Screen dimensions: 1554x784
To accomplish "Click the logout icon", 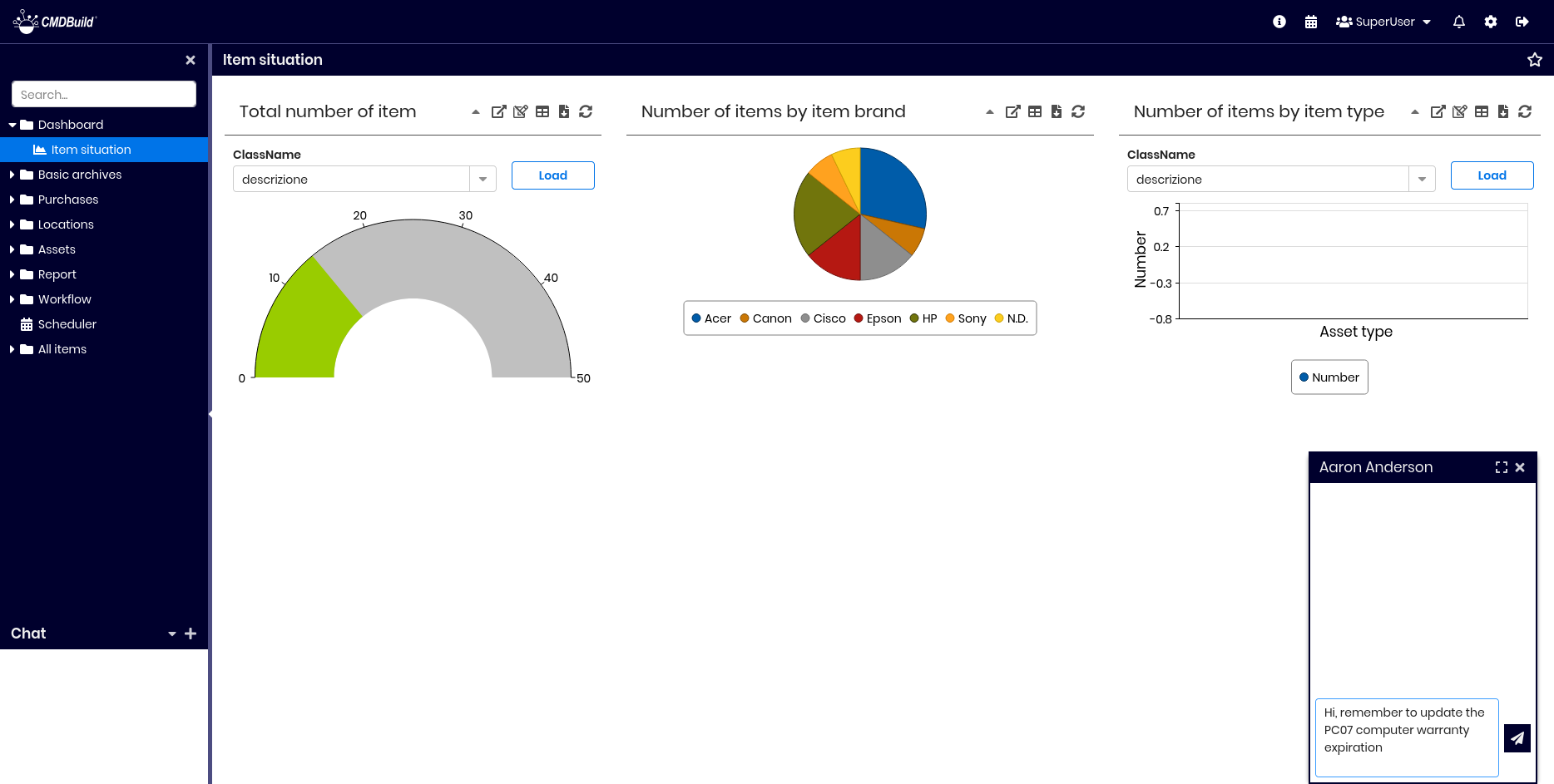I will point(1522,22).
